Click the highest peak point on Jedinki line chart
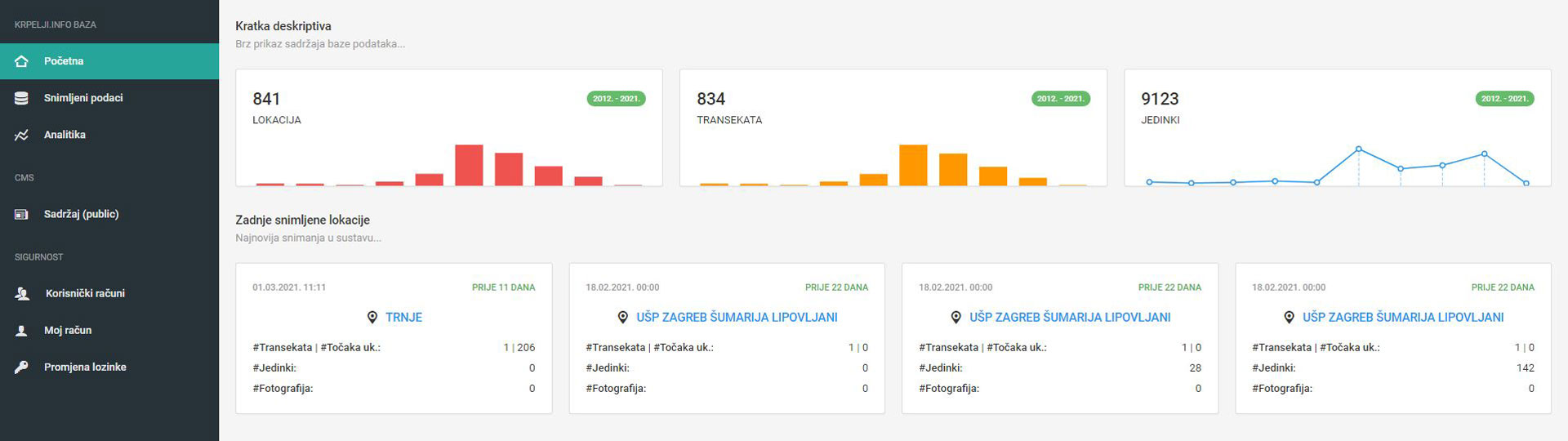 1359,149
